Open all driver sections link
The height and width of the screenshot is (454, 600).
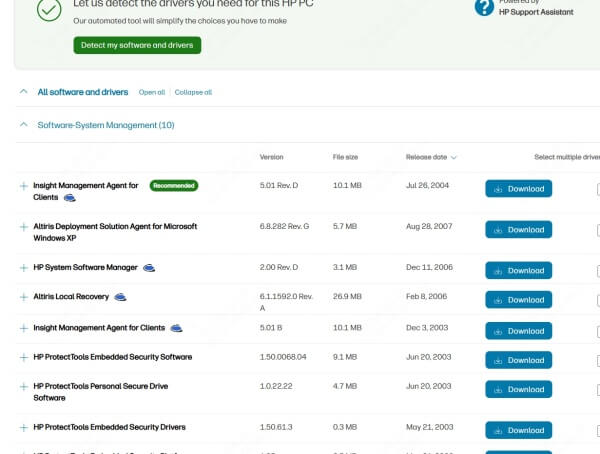(152, 92)
